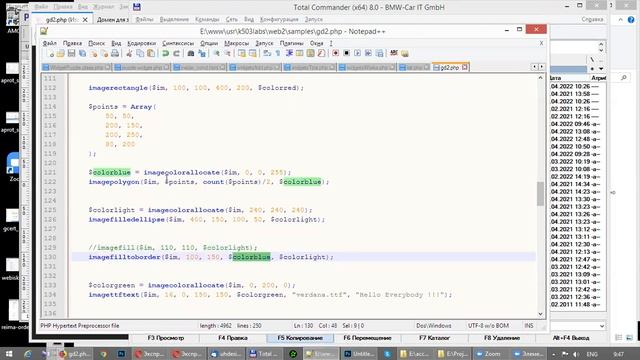Click the Stop Recording square icon
Viewport: 640px width, 360px height.
click(x=347, y=53)
